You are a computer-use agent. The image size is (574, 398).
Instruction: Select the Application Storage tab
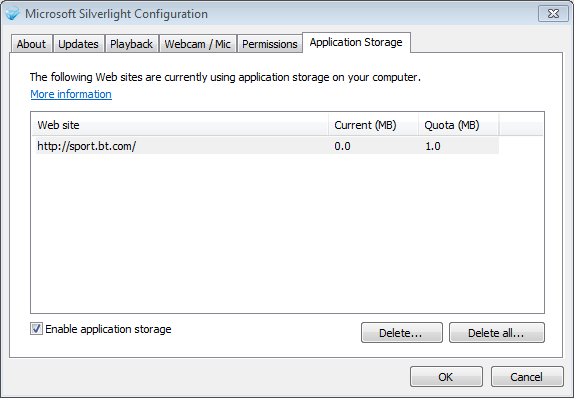tap(356, 42)
